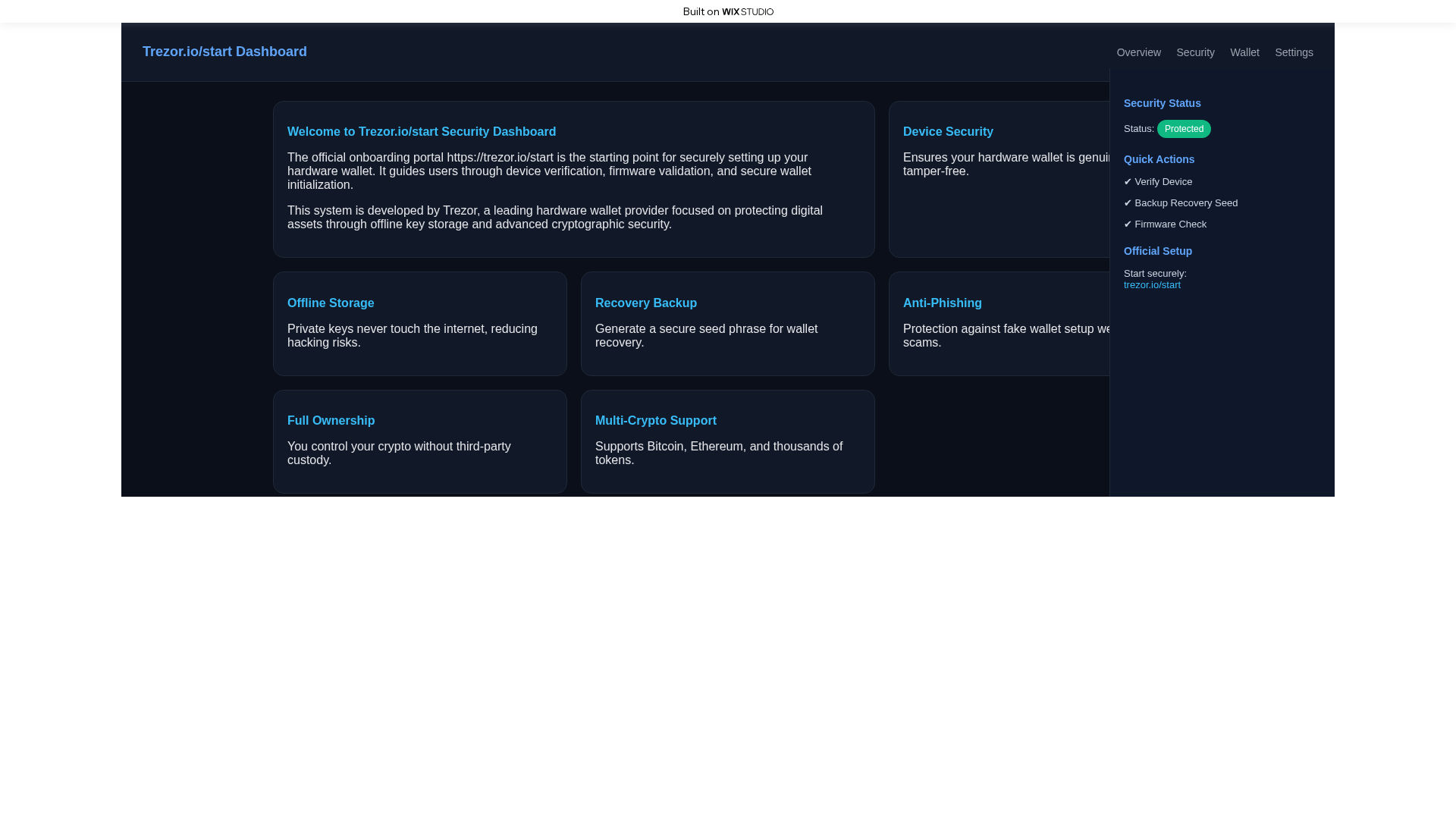Viewport: 1456px width, 819px height.
Task: Click the Trezor.io/start Dashboard title
Action: pyautogui.click(x=224, y=52)
